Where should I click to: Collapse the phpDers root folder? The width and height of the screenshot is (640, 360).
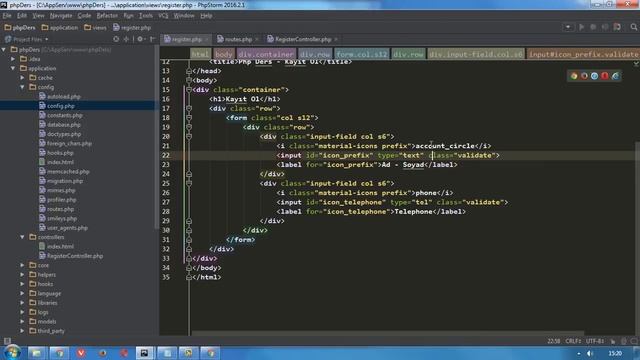pyautogui.click(x=4, y=49)
